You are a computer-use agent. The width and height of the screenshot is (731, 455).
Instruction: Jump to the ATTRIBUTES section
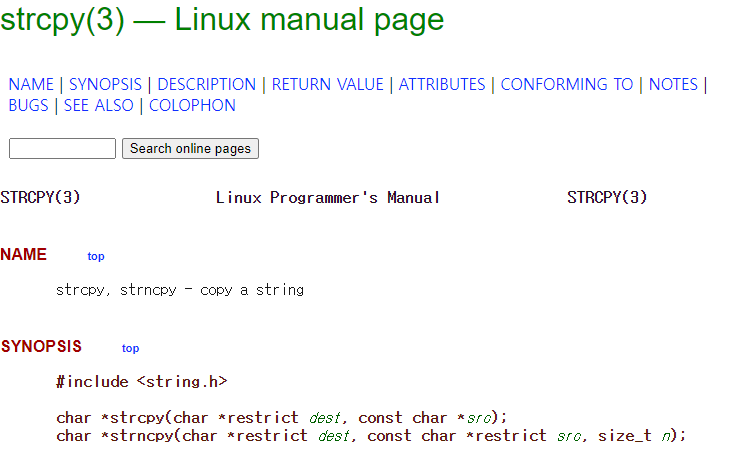(x=442, y=84)
